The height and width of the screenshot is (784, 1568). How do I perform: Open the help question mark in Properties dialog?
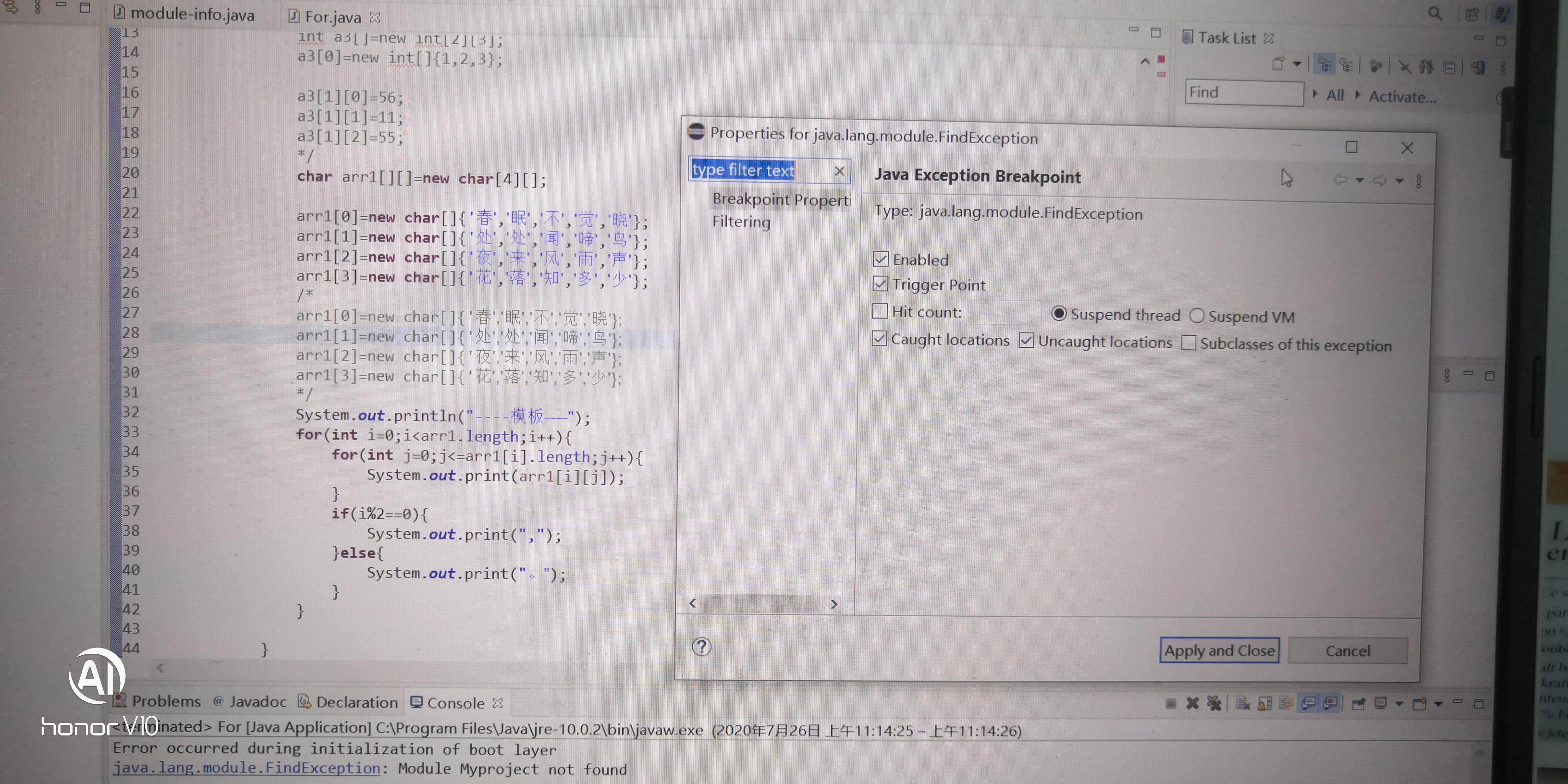(701, 647)
